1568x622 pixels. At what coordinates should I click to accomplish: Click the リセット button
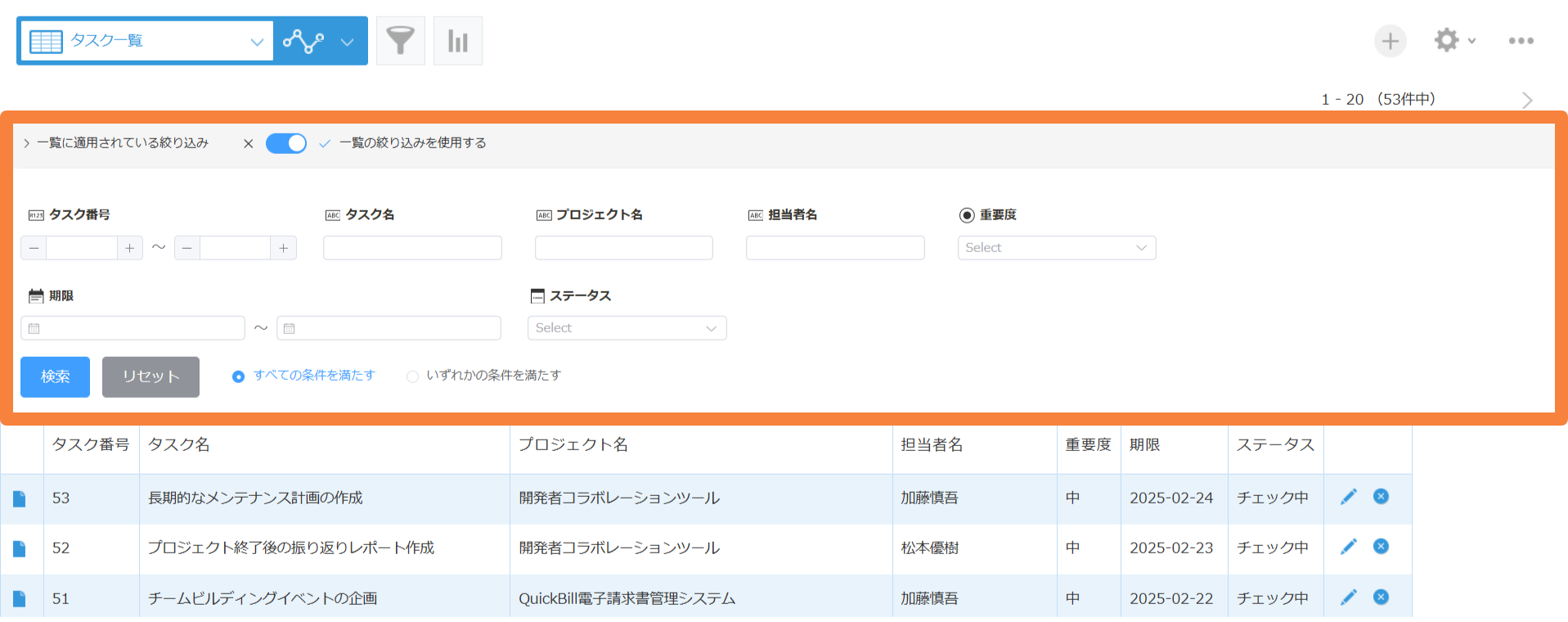(x=151, y=376)
